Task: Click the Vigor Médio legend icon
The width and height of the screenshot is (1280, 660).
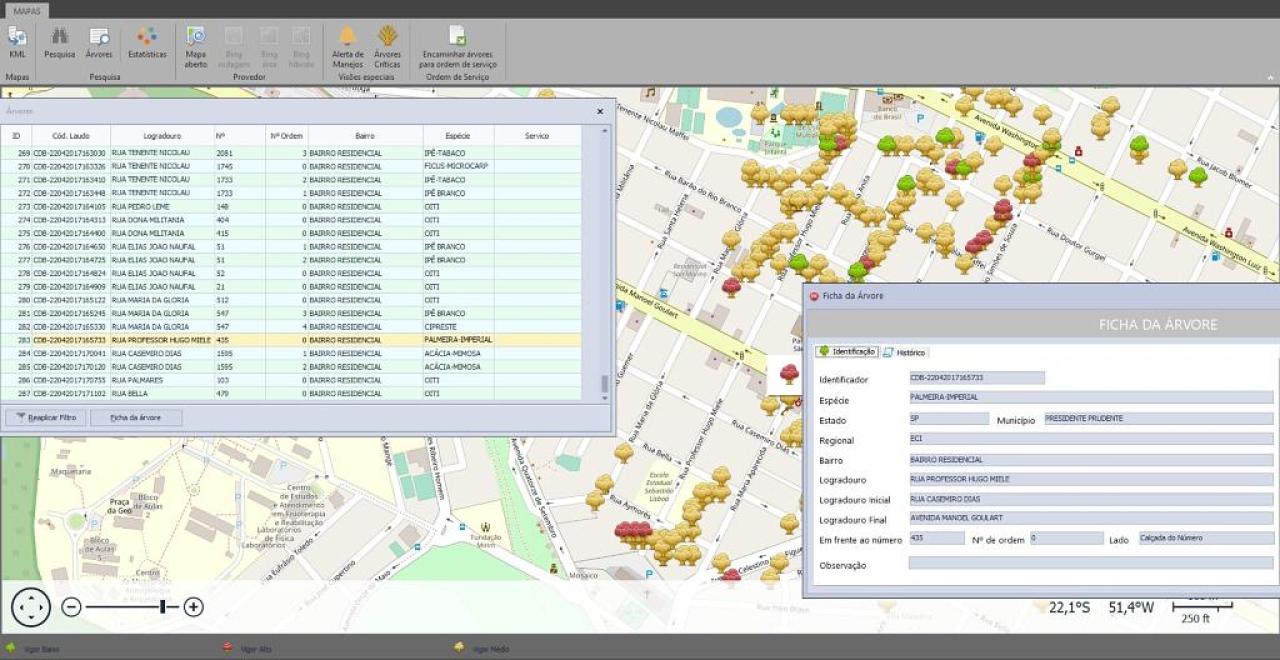Action: 459,648
